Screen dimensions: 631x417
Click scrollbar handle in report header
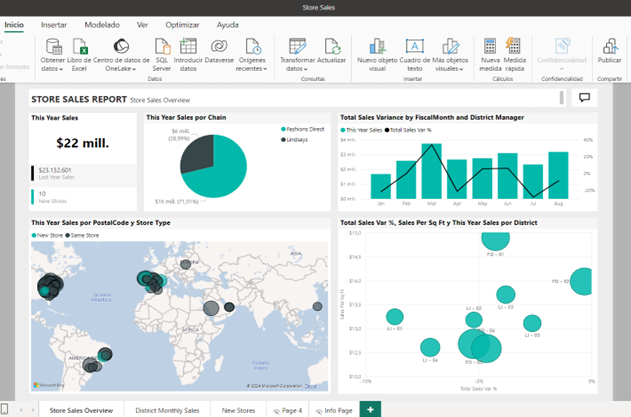pyautogui.click(x=561, y=98)
